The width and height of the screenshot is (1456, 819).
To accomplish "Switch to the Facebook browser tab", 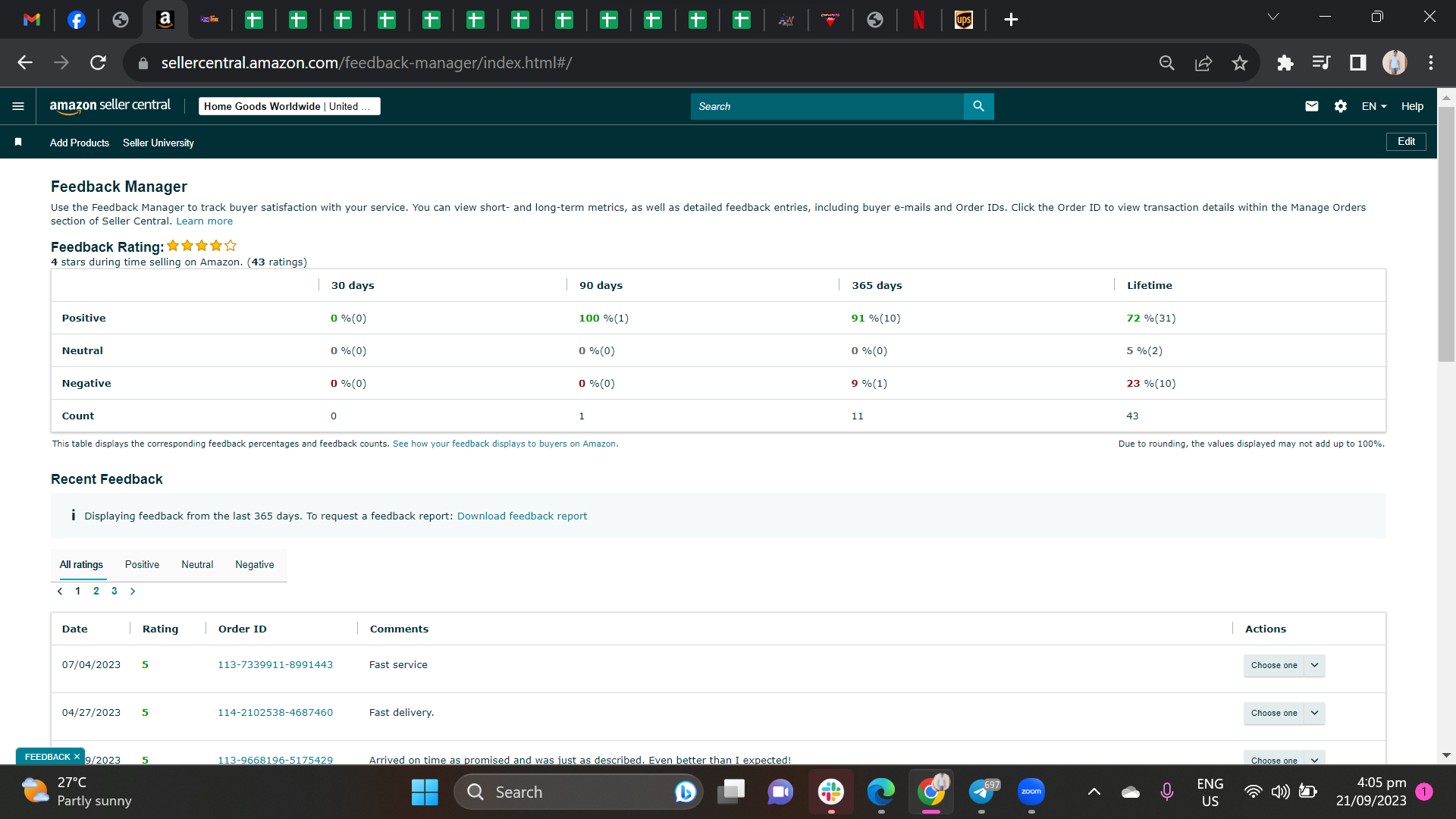I will (x=77, y=20).
